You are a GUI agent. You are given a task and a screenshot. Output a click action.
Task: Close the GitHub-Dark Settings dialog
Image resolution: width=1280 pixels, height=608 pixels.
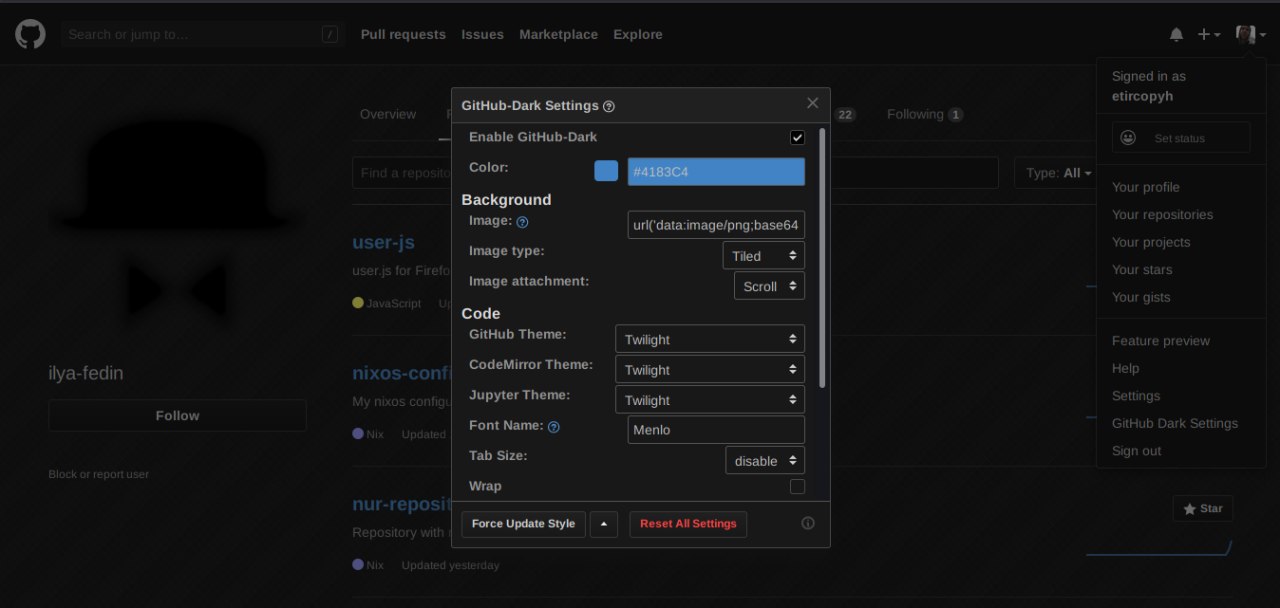pyautogui.click(x=812, y=103)
